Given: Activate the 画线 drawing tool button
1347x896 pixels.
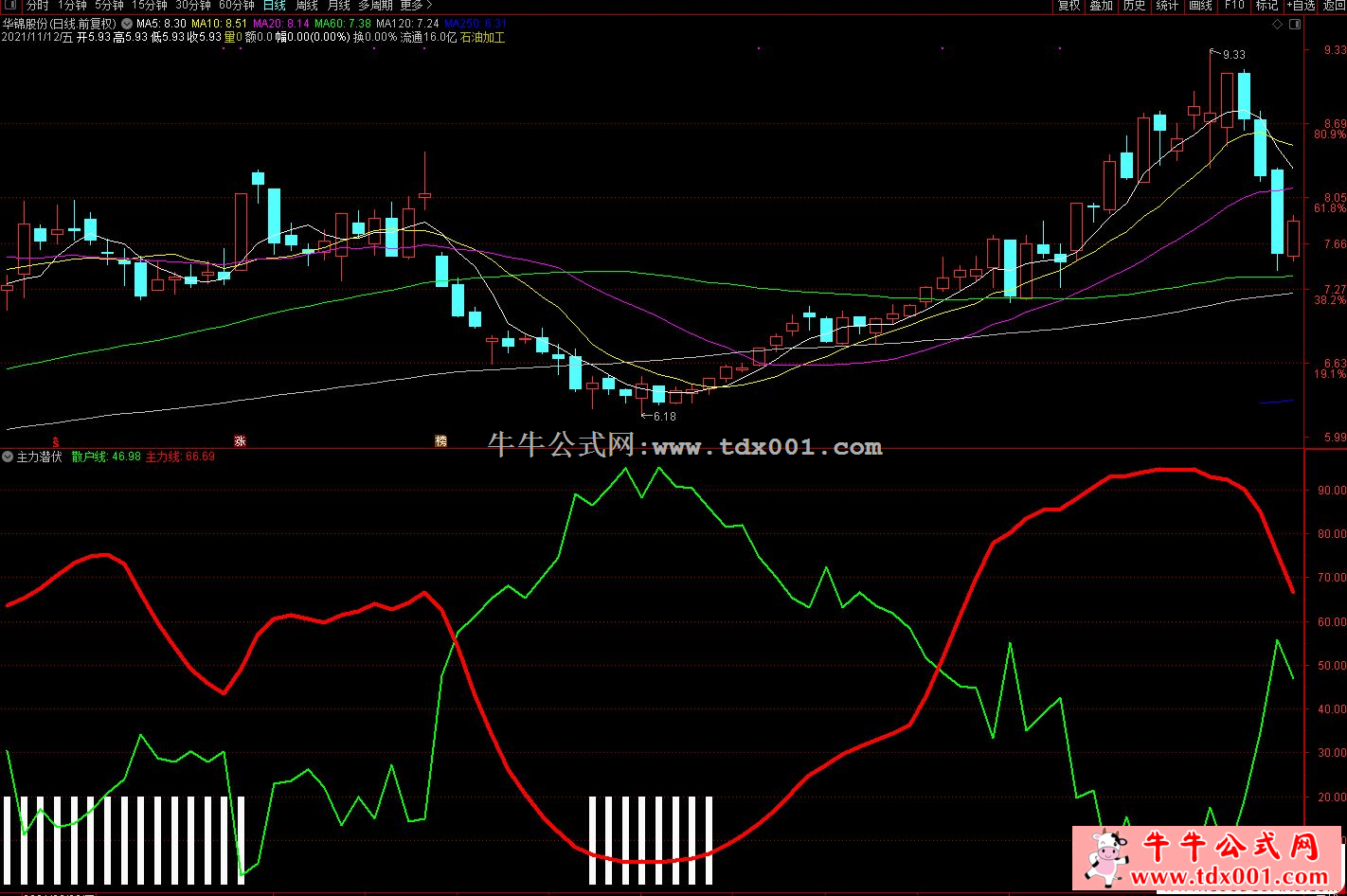Looking at the screenshot, I should (x=1200, y=6).
